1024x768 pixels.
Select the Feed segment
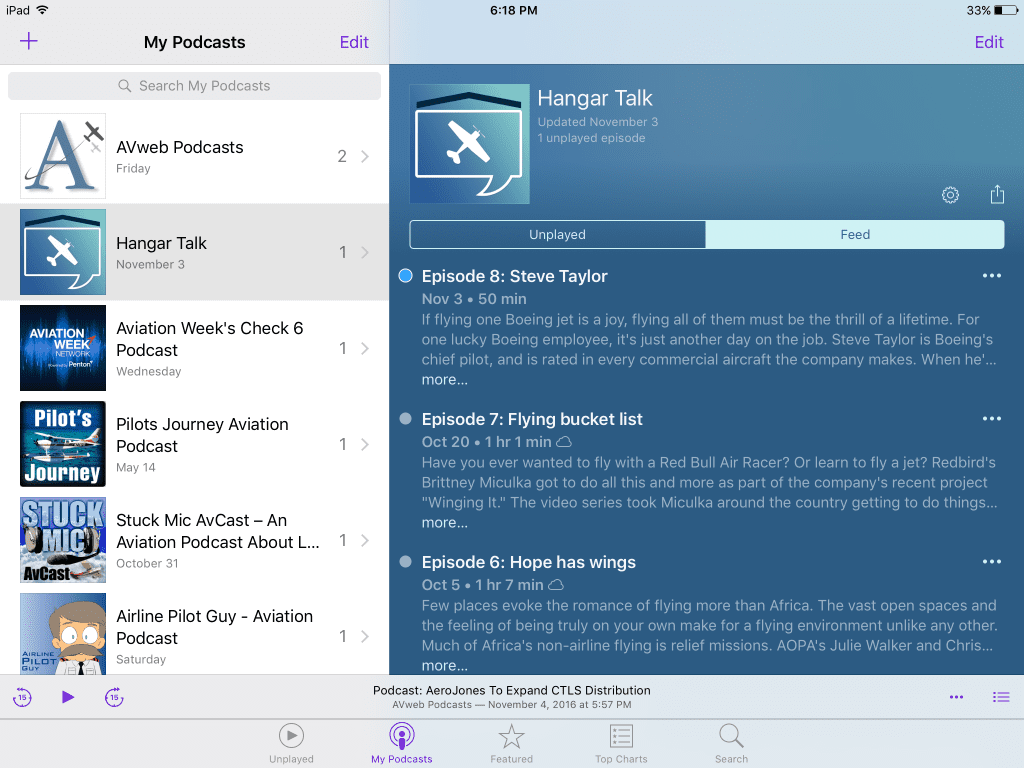click(855, 235)
